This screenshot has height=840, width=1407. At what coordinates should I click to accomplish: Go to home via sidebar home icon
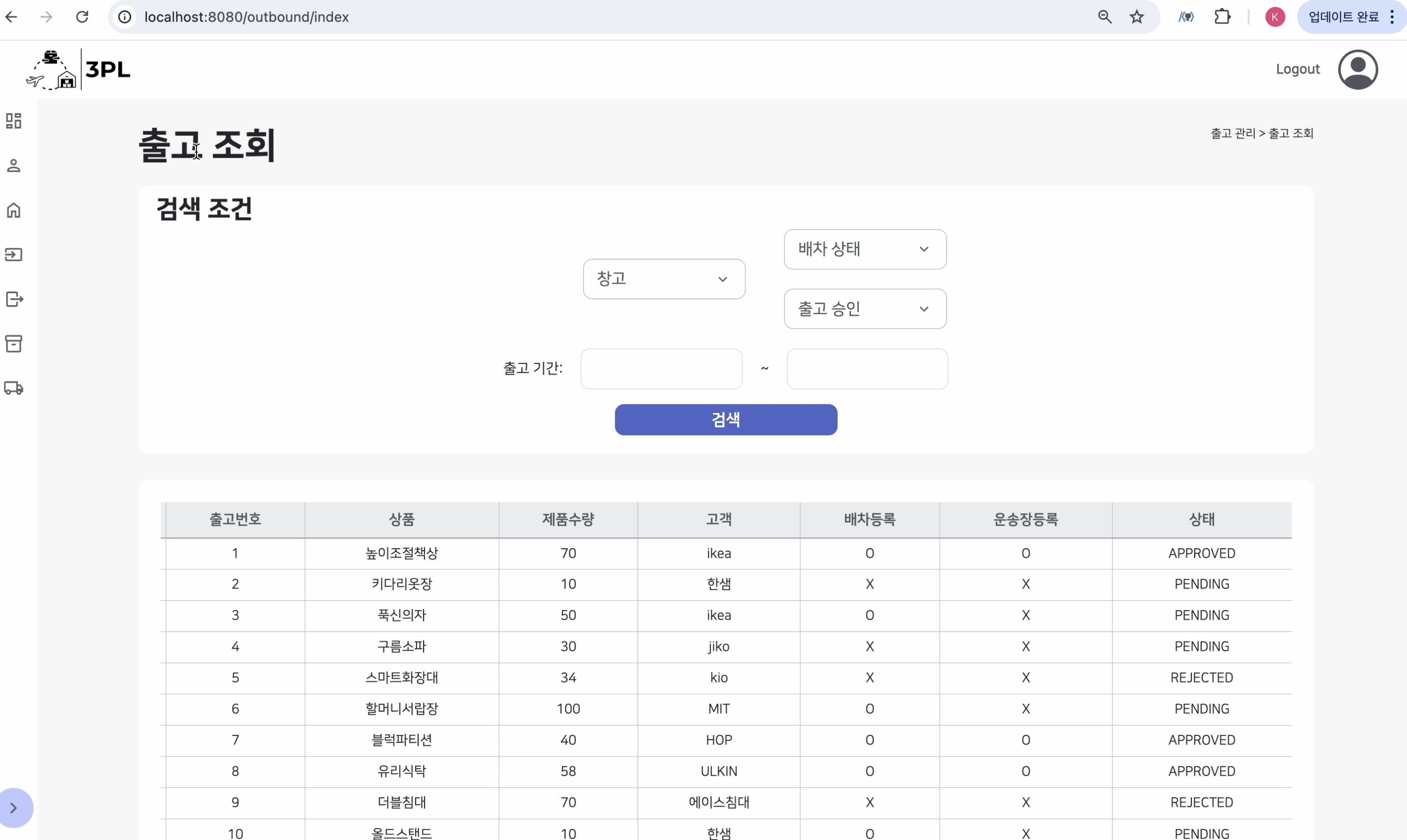(14, 210)
